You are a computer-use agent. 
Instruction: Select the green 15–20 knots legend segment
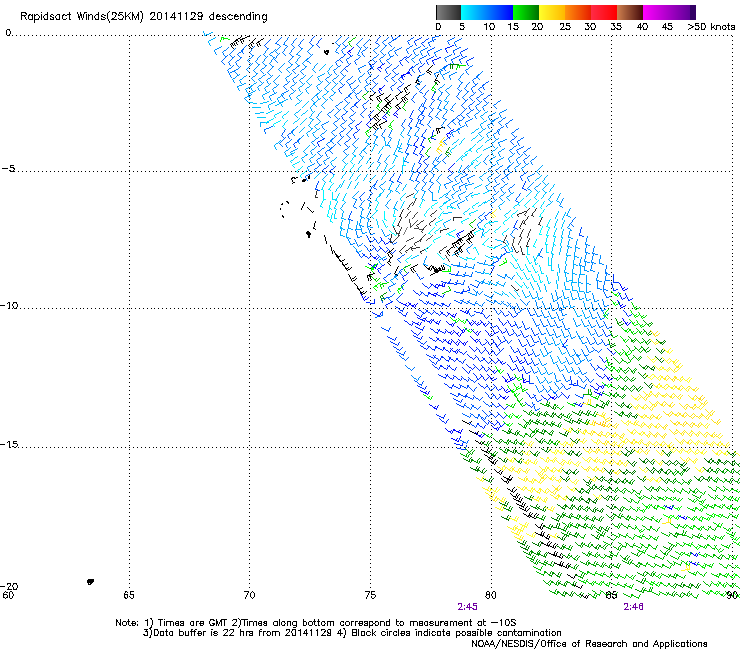[x=526, y=12]
